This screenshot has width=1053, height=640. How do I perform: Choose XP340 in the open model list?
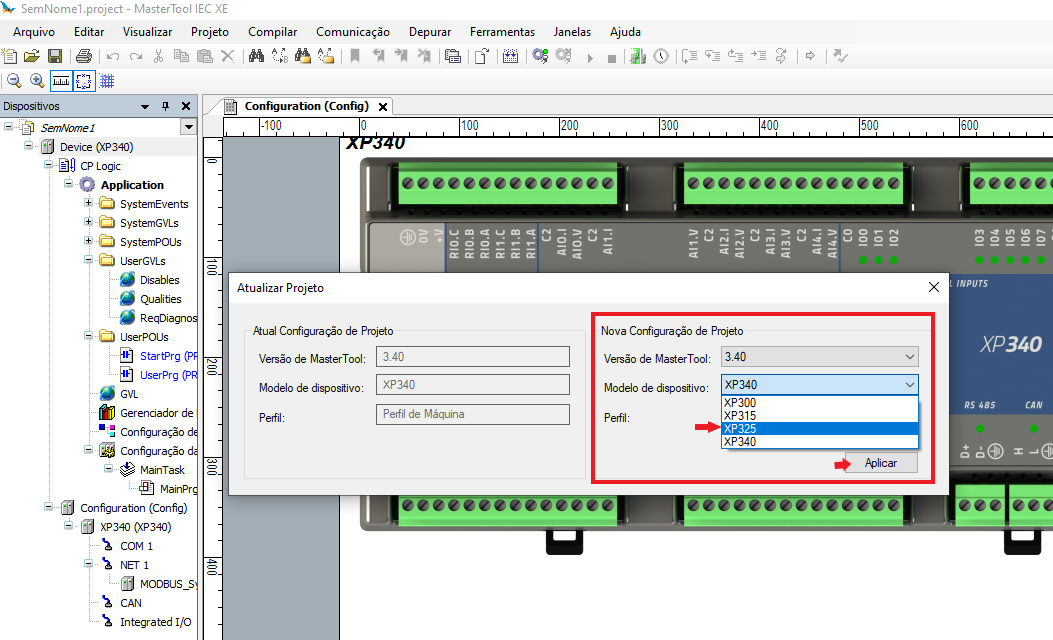pyautogui.click(x=819, y=442)
